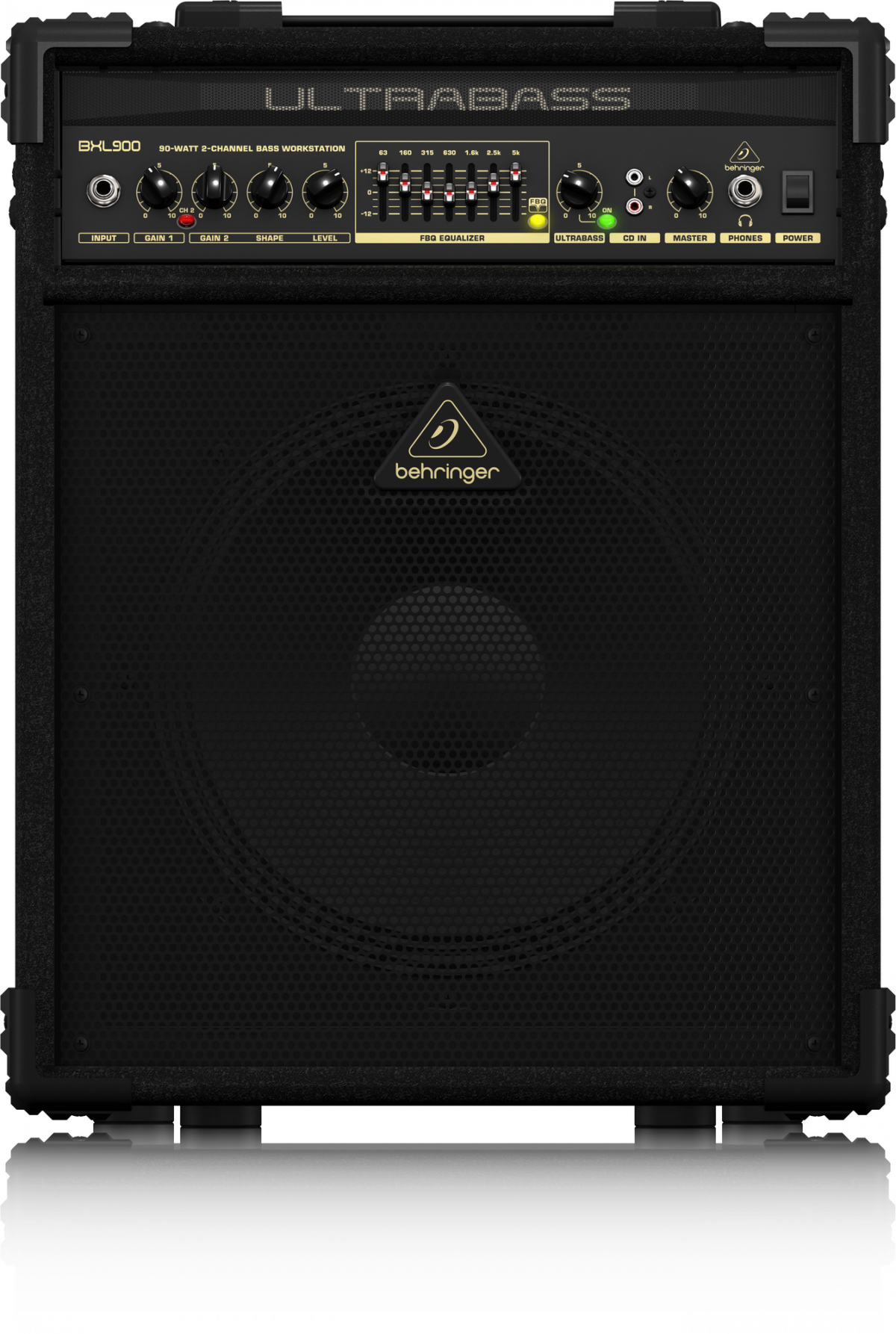
Task: Toggle the red CH 2 channel button
Action: pos(186,220)
